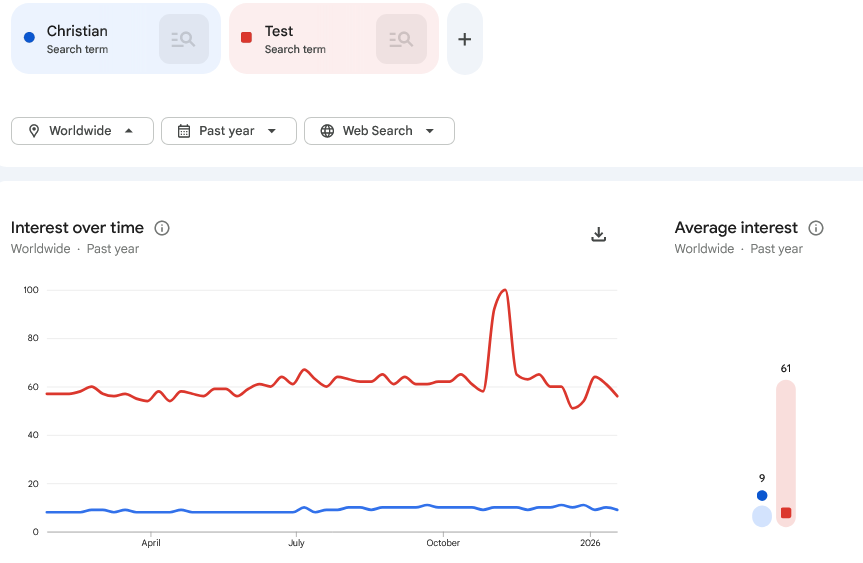The image size is (863, 563).
Task: Click the blue Christian color dot
Action: pos(29,38)
